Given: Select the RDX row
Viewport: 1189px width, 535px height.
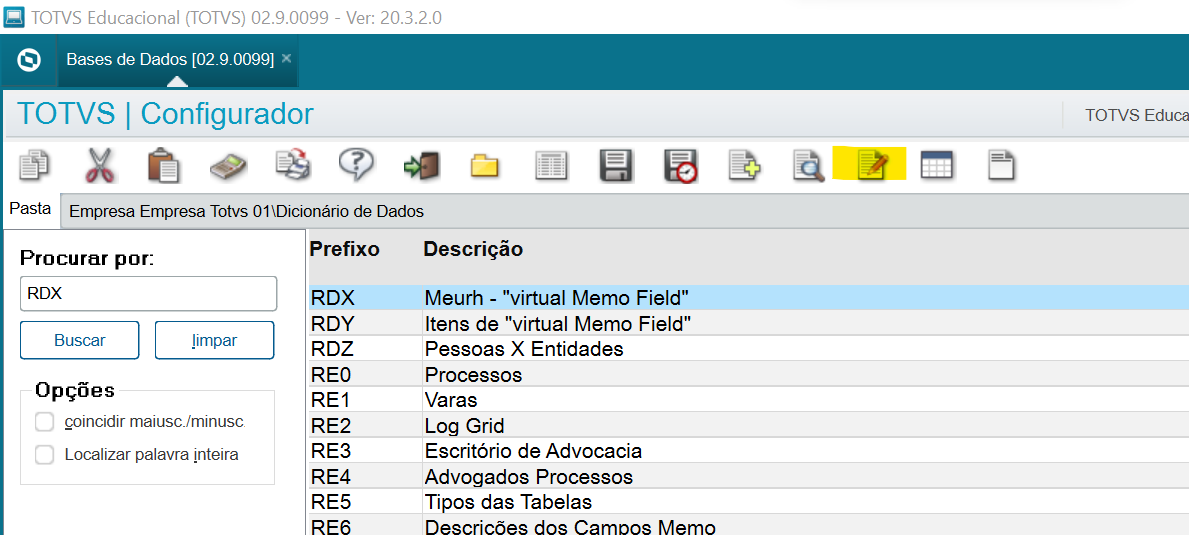Looking at the screenshot, I should coord(748,298).
